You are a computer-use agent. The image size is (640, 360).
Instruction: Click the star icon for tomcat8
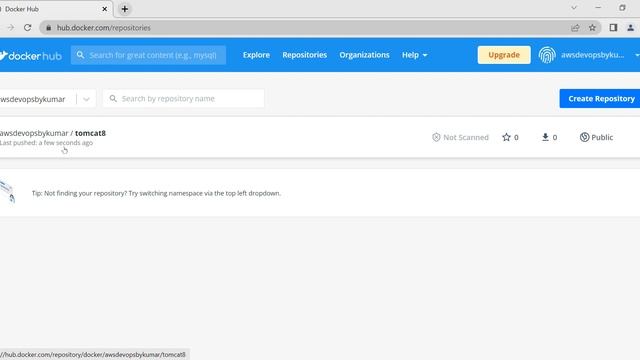tap(506, 137)
